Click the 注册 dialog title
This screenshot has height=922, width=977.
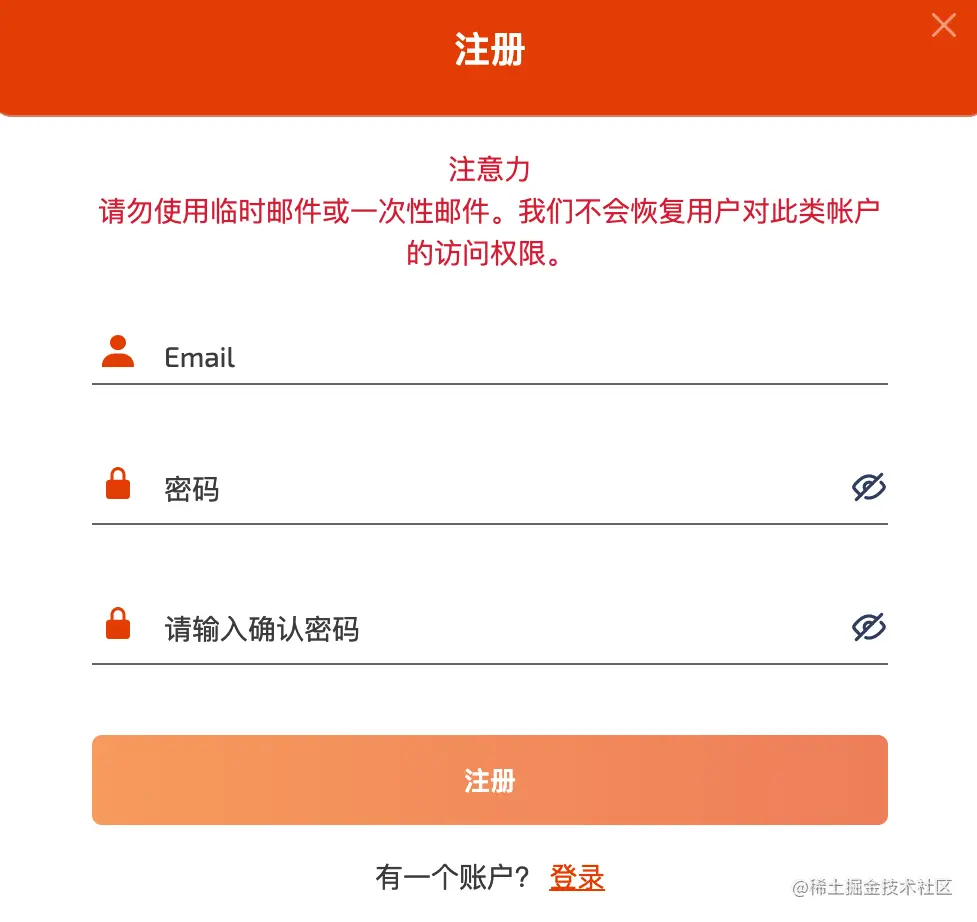[488, 50]
